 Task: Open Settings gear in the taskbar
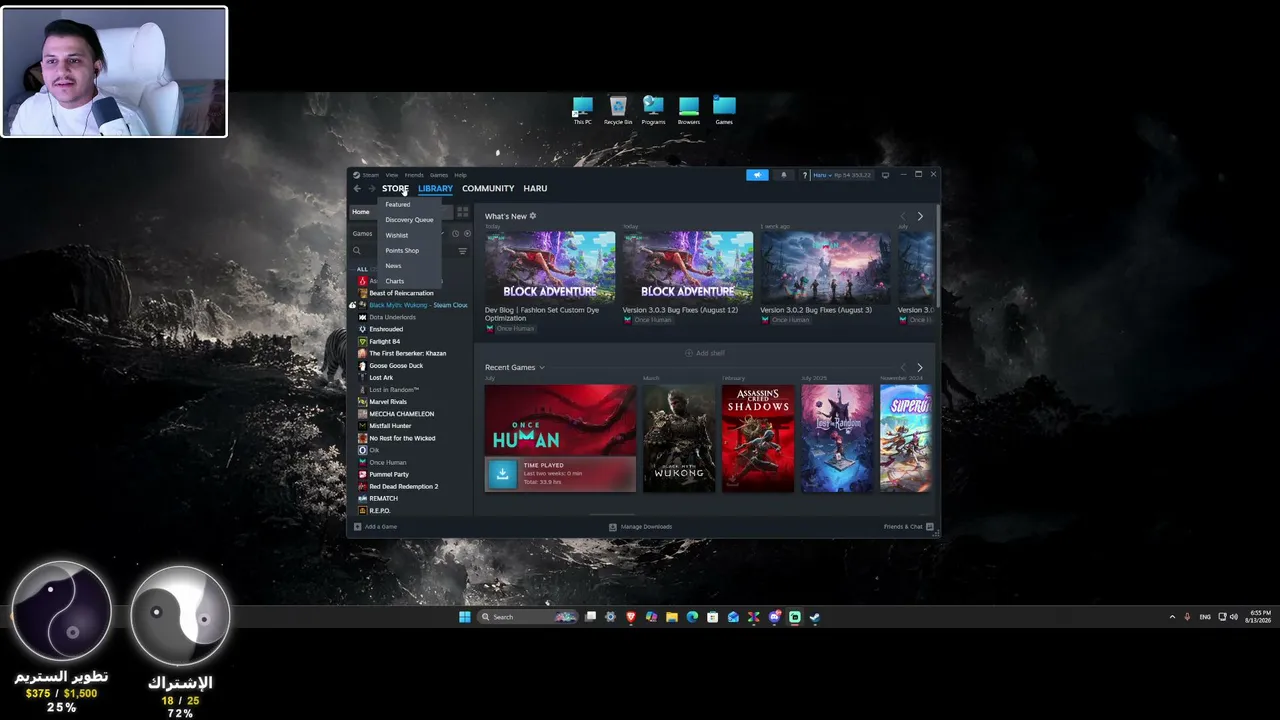pos(610,617)
